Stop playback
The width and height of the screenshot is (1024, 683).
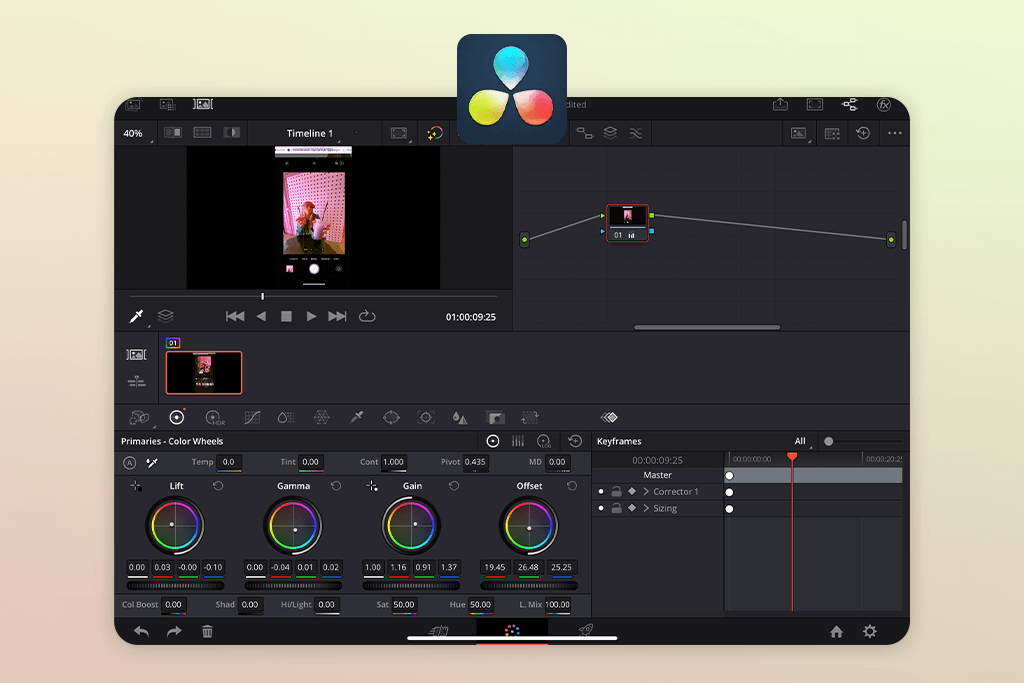(x=286, y=316)
